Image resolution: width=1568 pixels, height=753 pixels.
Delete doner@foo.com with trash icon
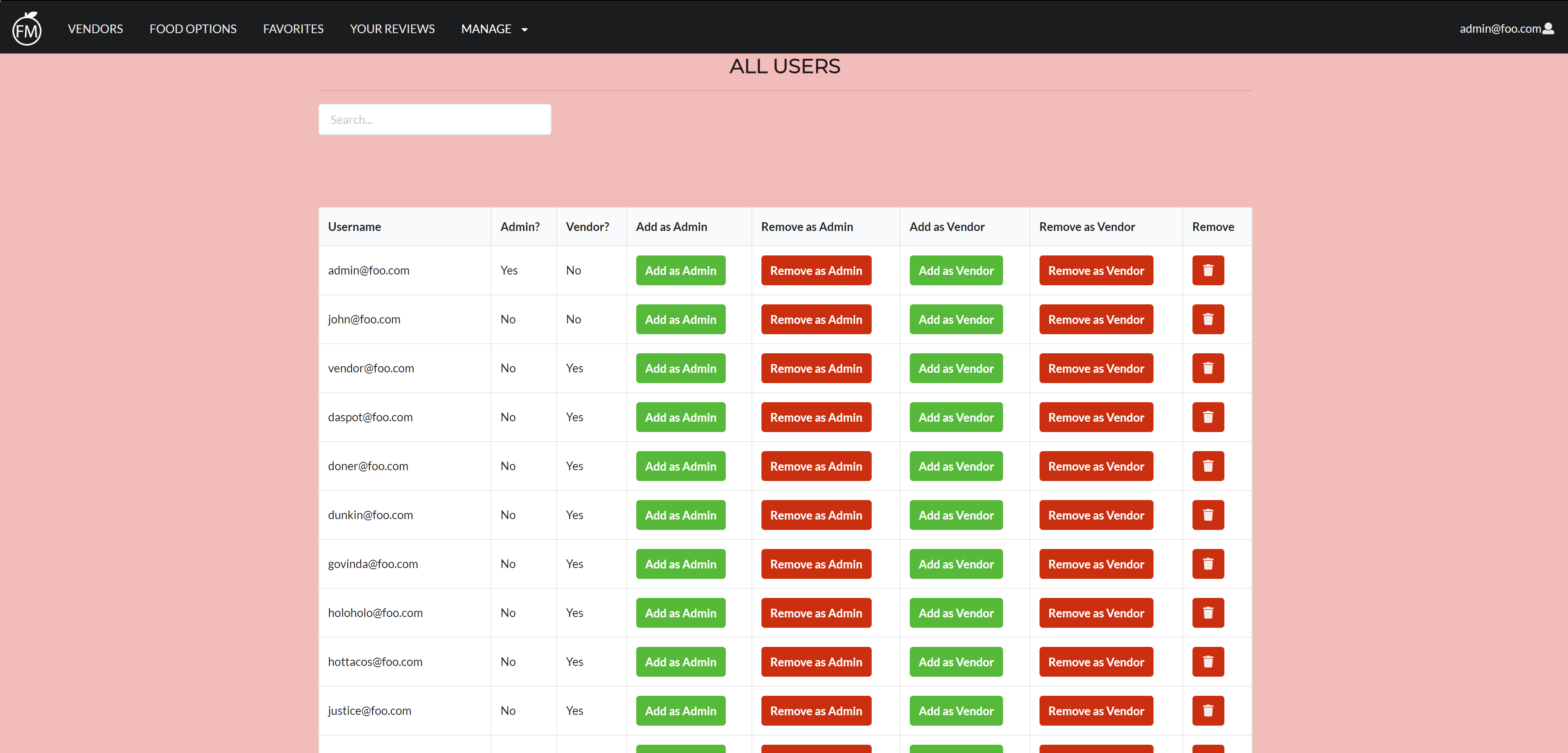pyautogui.click(x=1208, y=466)
